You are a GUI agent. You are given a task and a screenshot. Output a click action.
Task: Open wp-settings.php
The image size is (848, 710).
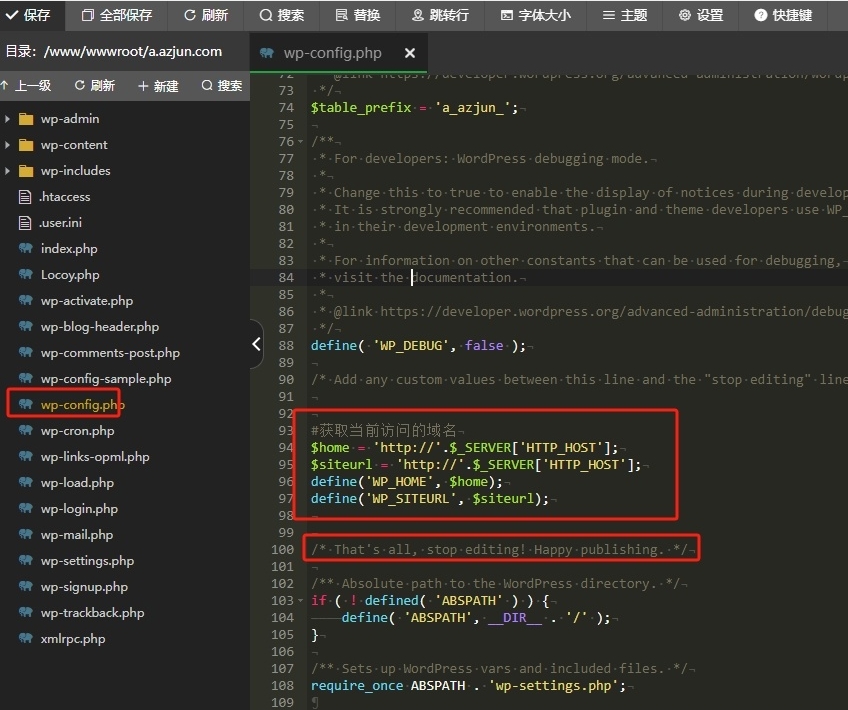tap(88, 560)
